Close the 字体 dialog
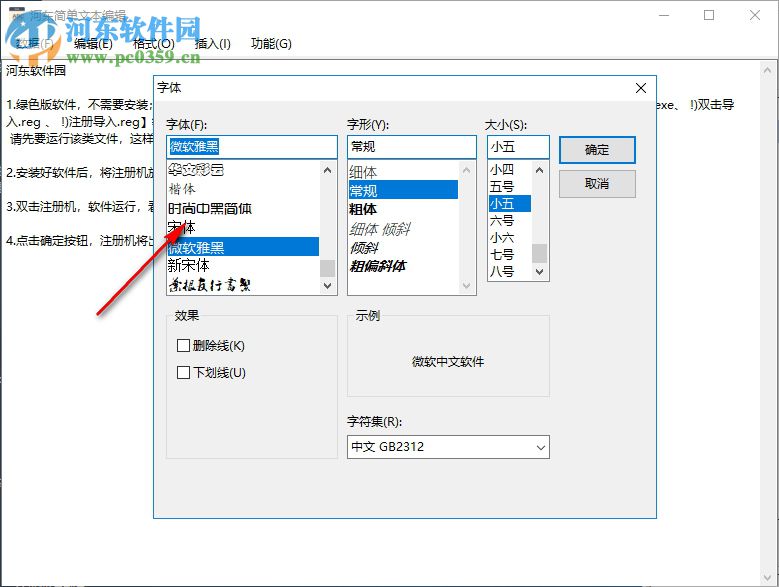This screenshot has width=779, height=587. pos(641,88)
